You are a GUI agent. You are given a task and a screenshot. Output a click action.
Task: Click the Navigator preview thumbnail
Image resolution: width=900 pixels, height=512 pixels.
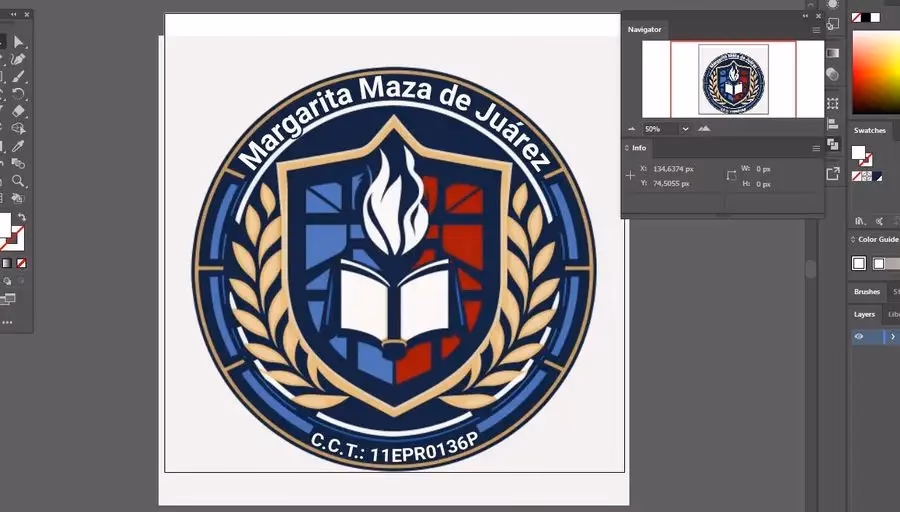pyautogui.click(x=733, y=79)
